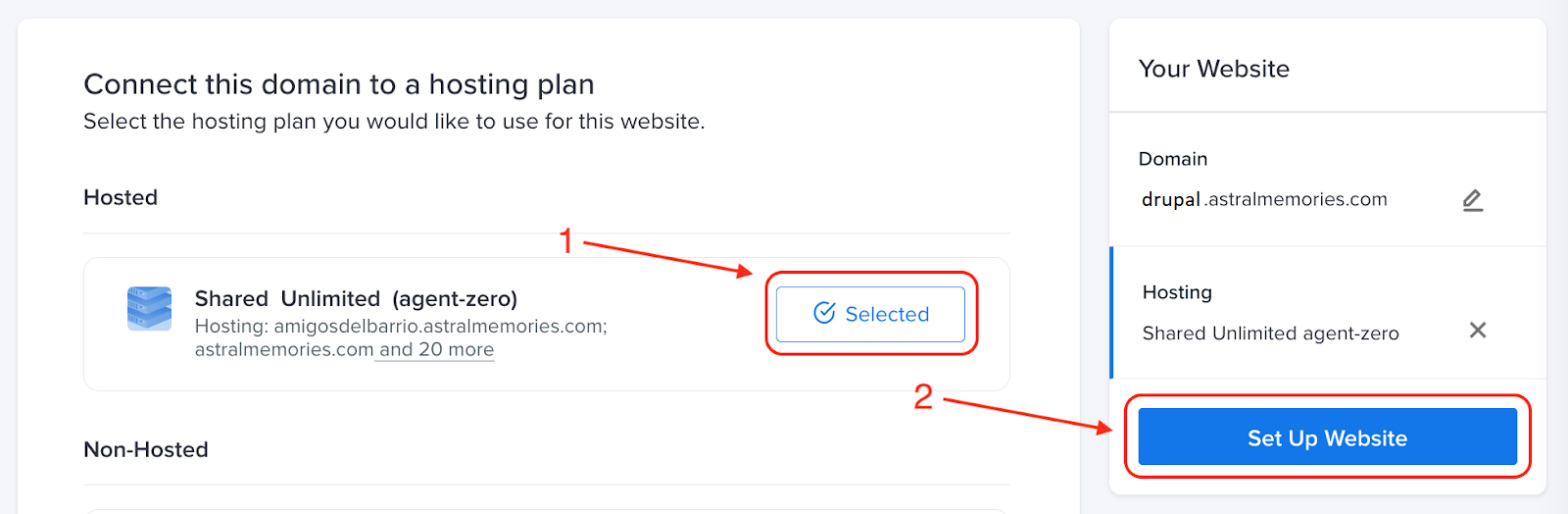Toggle the Selected hosting plan button

click(x=870, y=314)
